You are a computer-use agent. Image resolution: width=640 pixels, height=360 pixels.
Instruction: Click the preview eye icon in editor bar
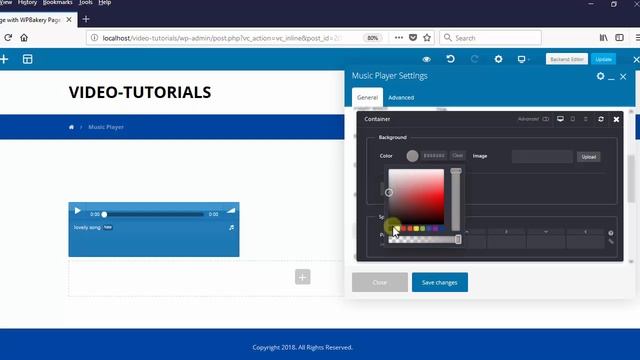[x=427, y=59]
